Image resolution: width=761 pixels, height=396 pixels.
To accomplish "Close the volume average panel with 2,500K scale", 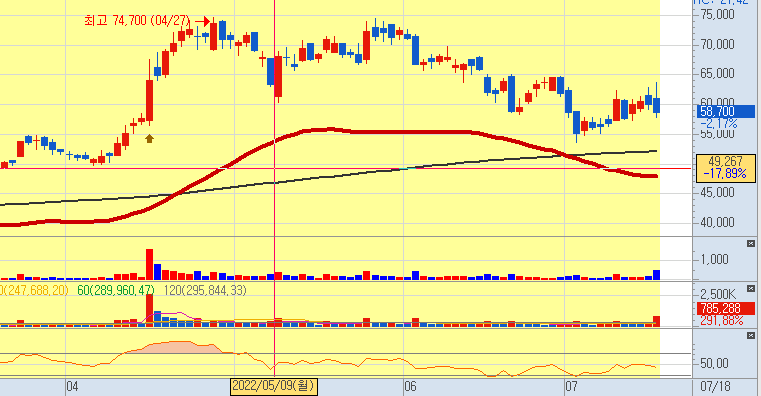I will click(751, 288).
